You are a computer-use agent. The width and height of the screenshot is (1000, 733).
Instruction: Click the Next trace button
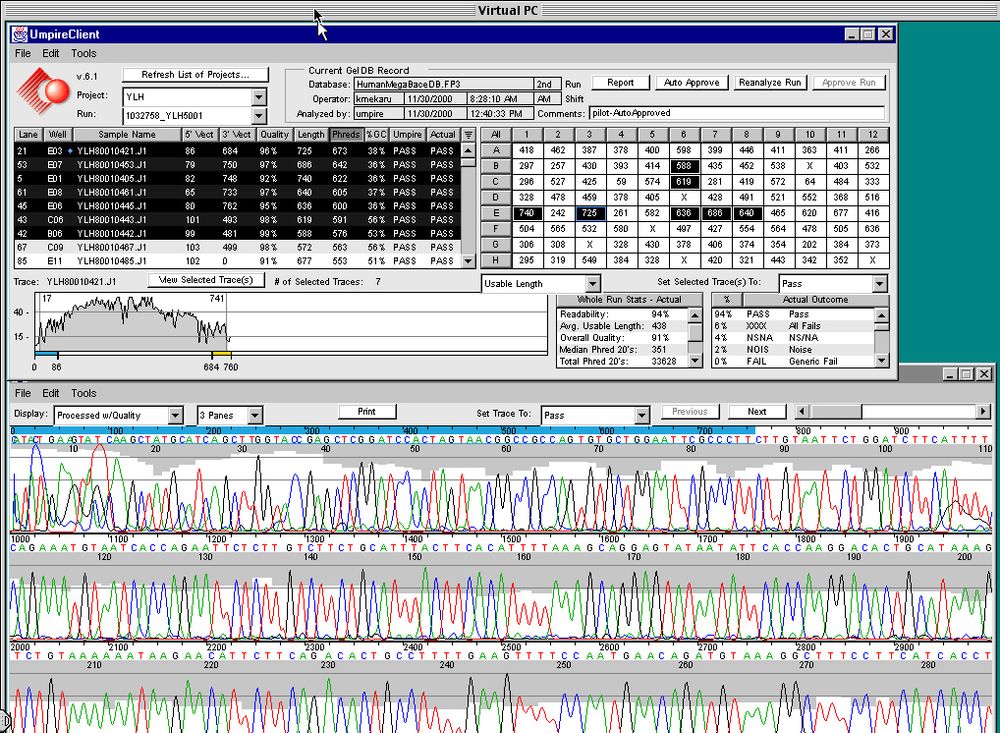click(757, 412)
